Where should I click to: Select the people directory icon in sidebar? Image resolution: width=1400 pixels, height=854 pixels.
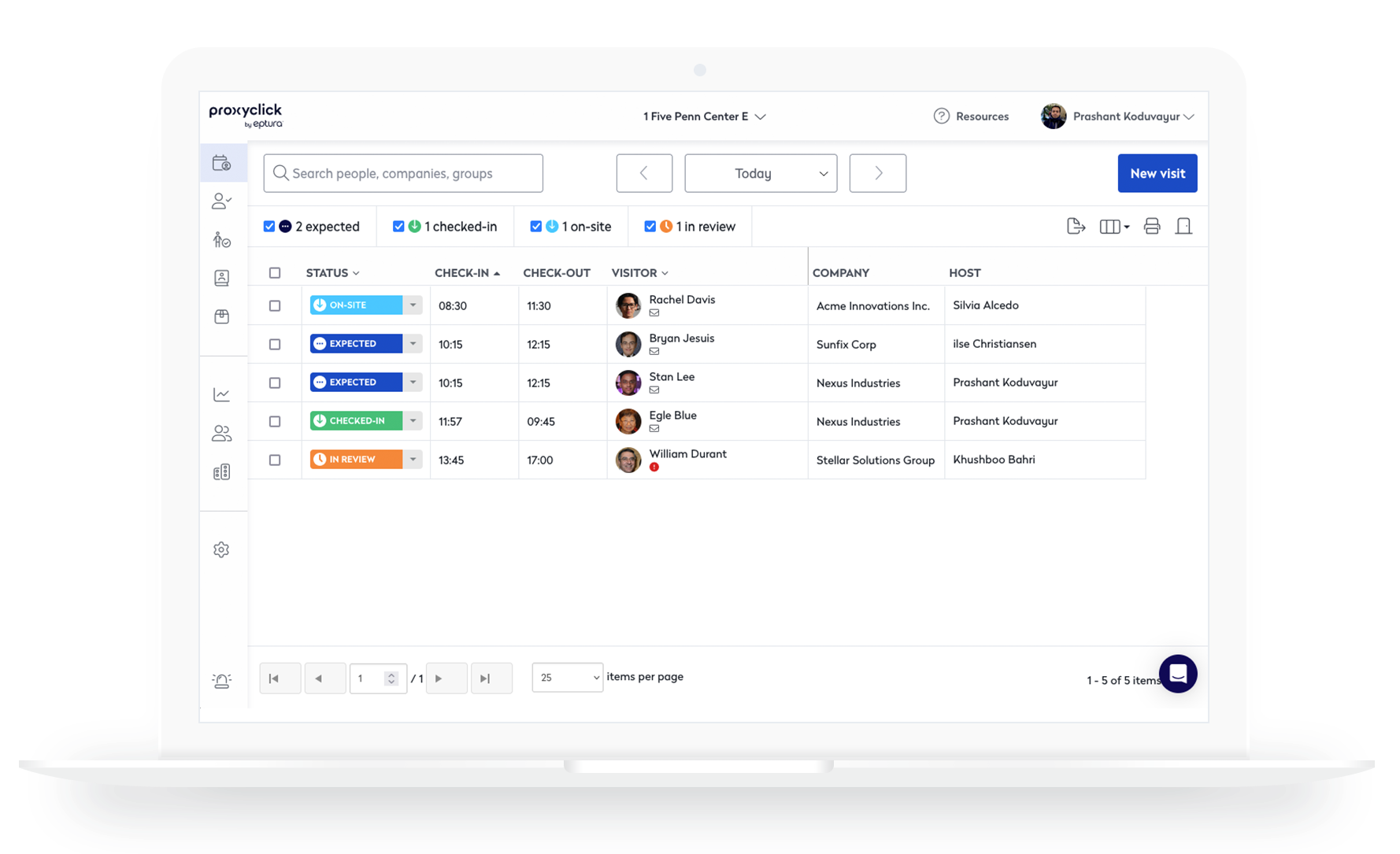point(221,201)
